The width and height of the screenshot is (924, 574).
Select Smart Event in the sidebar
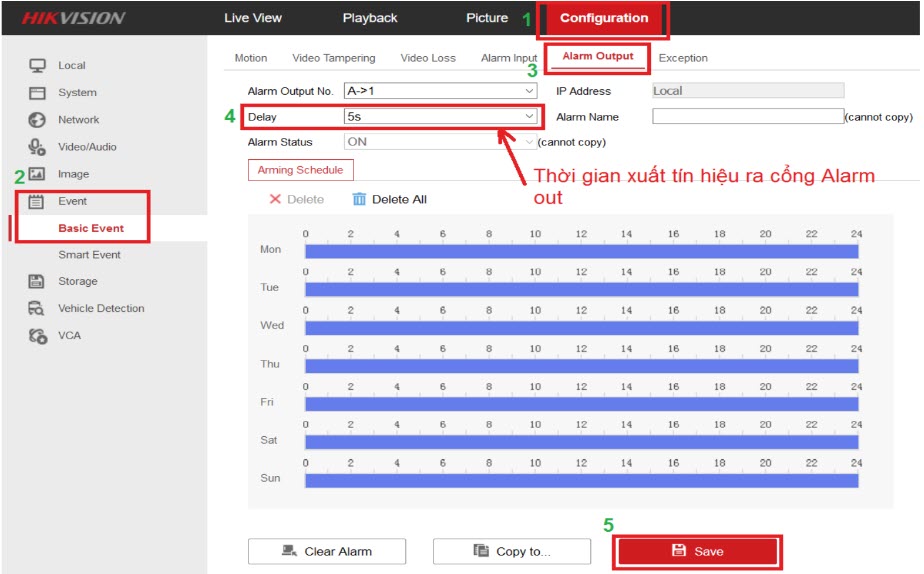89,255
